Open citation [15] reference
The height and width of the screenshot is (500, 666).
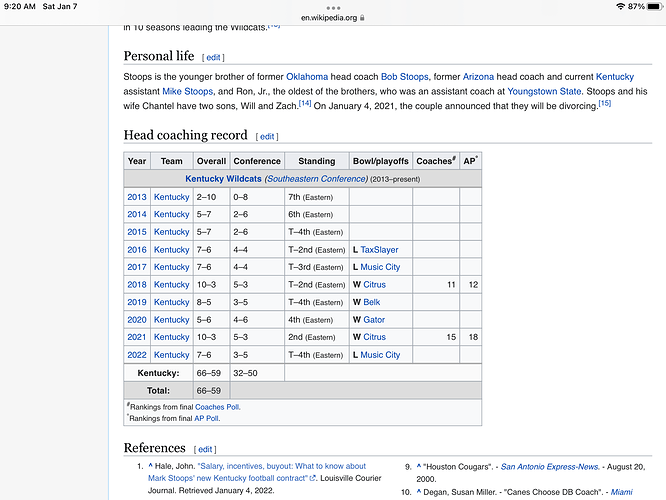(604, 103)
